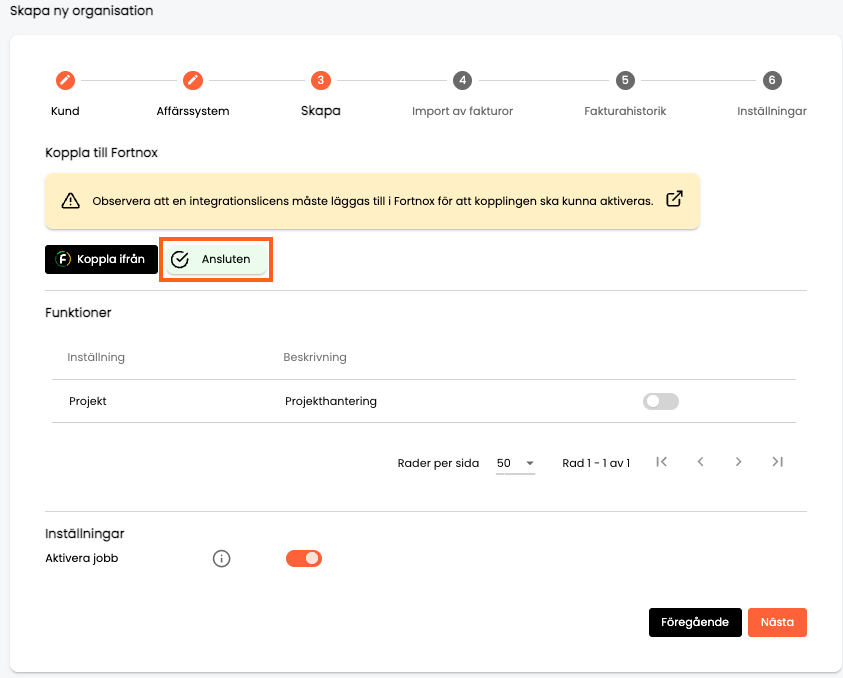Click the Föregående button
Viewport: 843px width, 678px height.
point(695,623)
